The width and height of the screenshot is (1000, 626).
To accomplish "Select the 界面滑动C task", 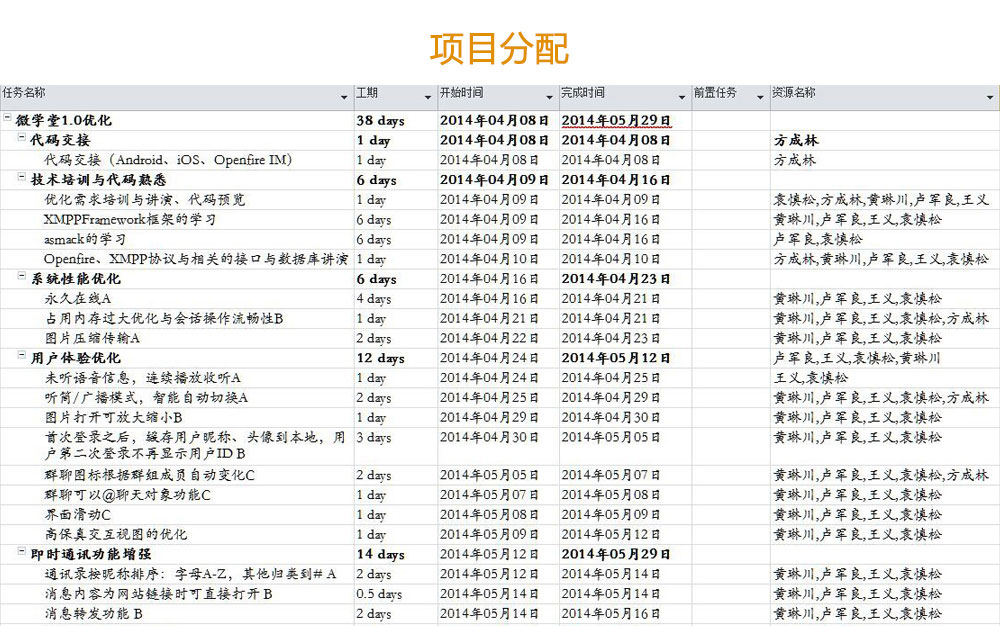I will point(78,515).
